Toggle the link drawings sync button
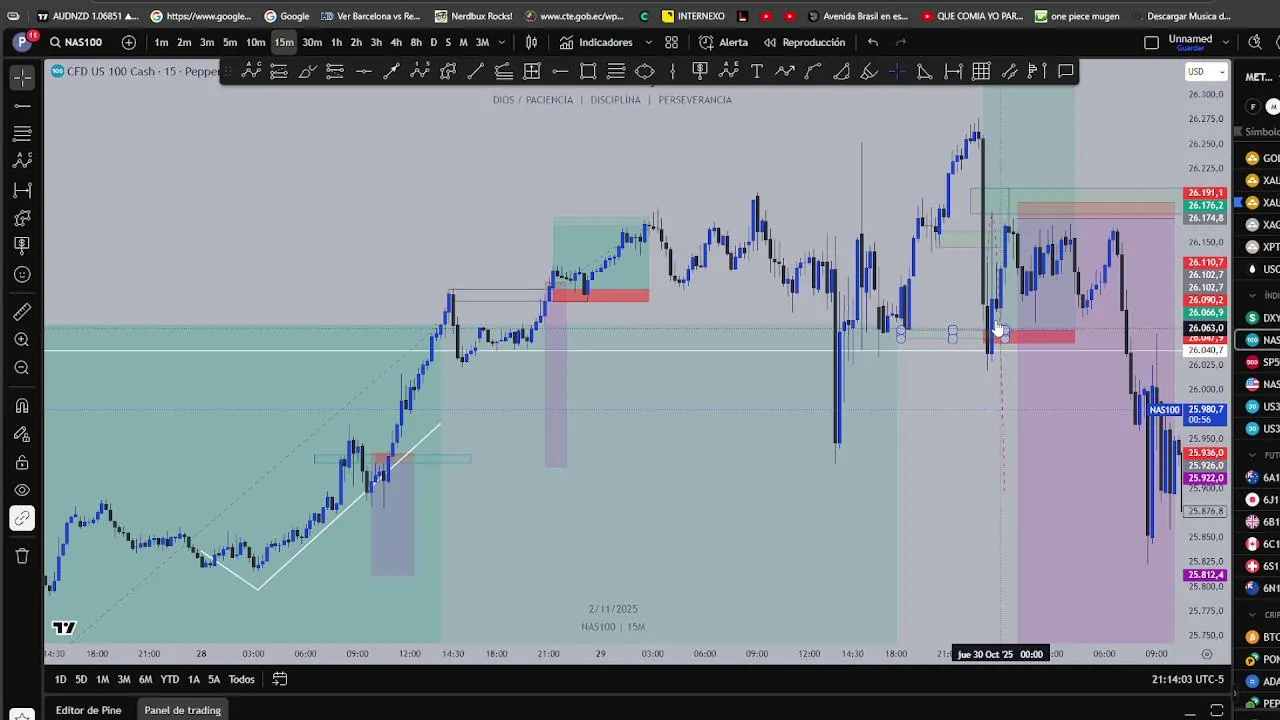The width and height of the screenshot is (1280, 720). pyautogui.click(x=22, y=518)
